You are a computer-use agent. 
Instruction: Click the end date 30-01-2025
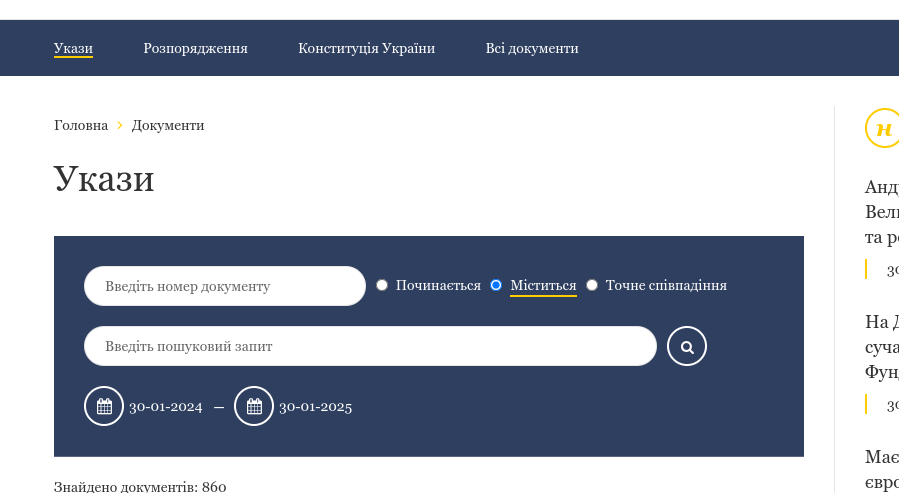(316, 406)
